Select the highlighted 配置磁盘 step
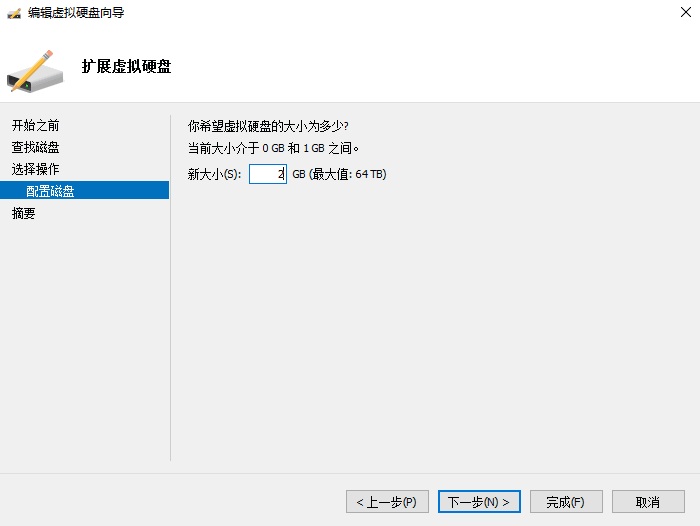The width and height of the screenshot is (700, 526). [x=84, y=191]
